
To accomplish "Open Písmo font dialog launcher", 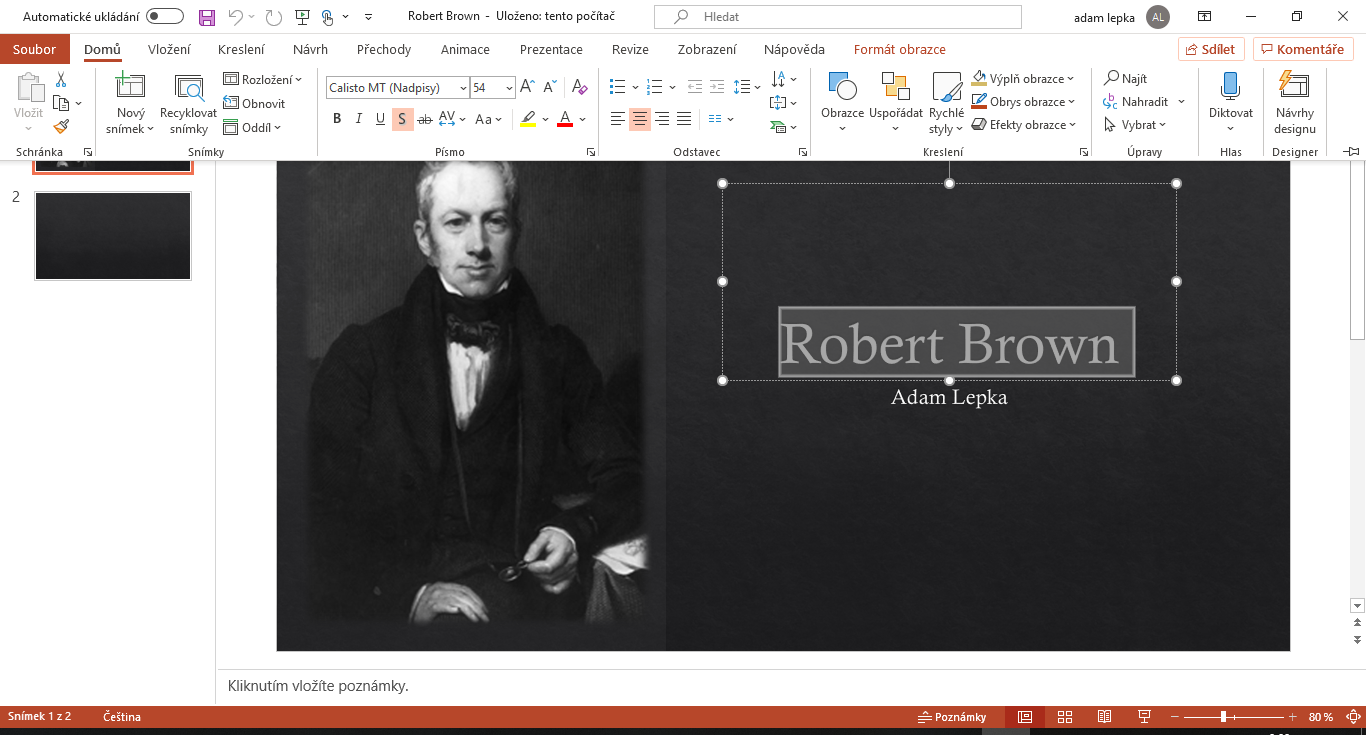I will click(591, 152).
